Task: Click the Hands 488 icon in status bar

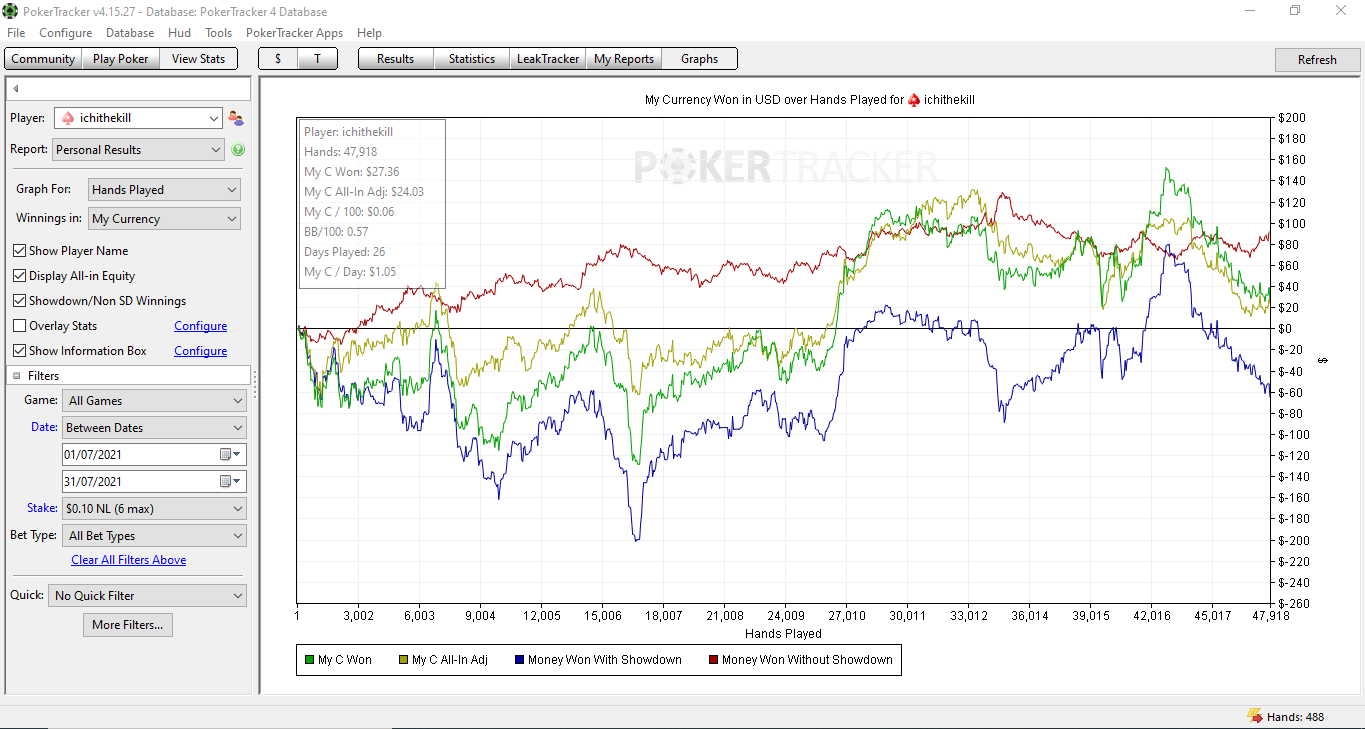Action: click(1254, 716)
